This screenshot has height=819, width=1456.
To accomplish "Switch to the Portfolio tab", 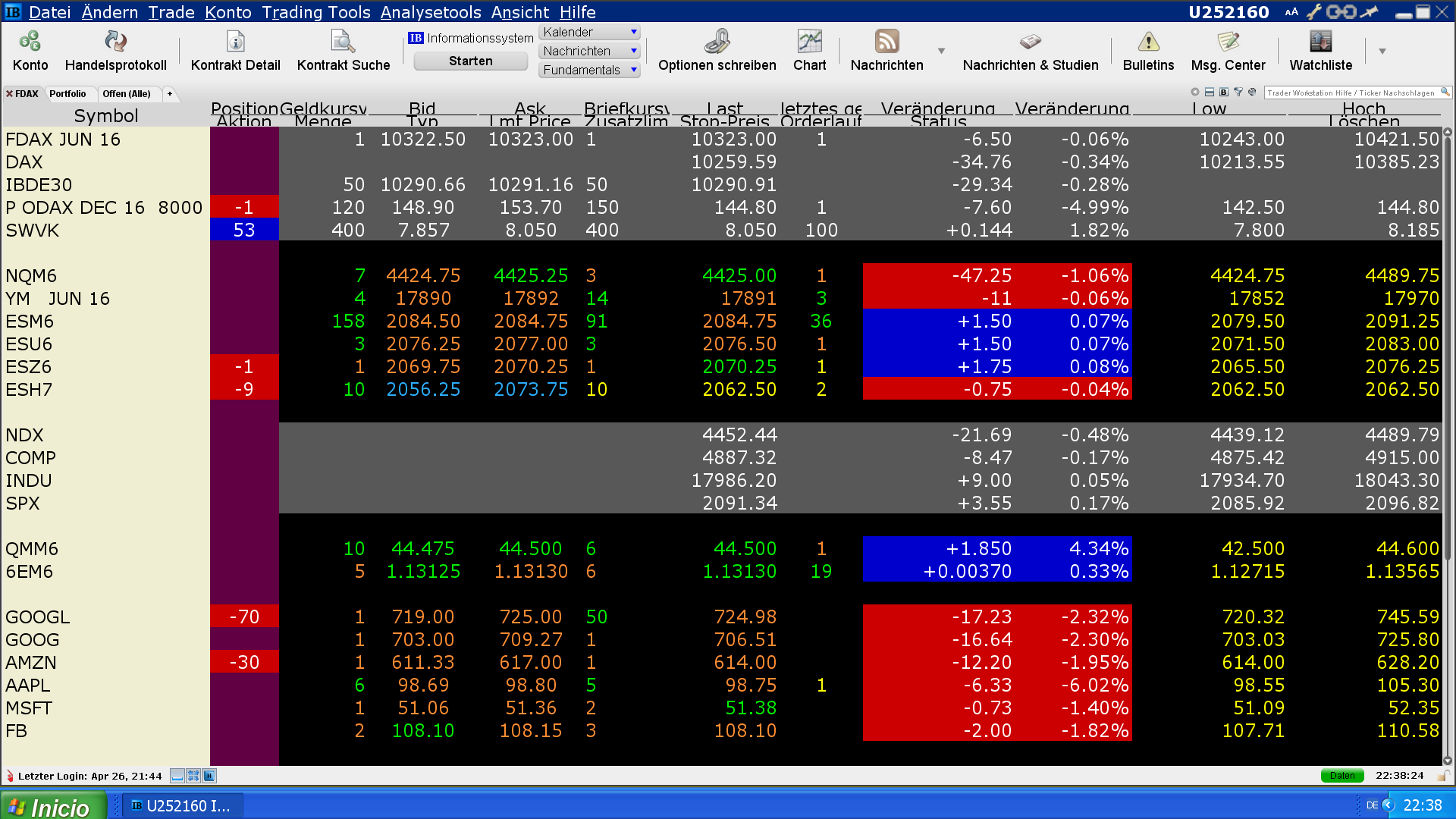I will [67, 94].
